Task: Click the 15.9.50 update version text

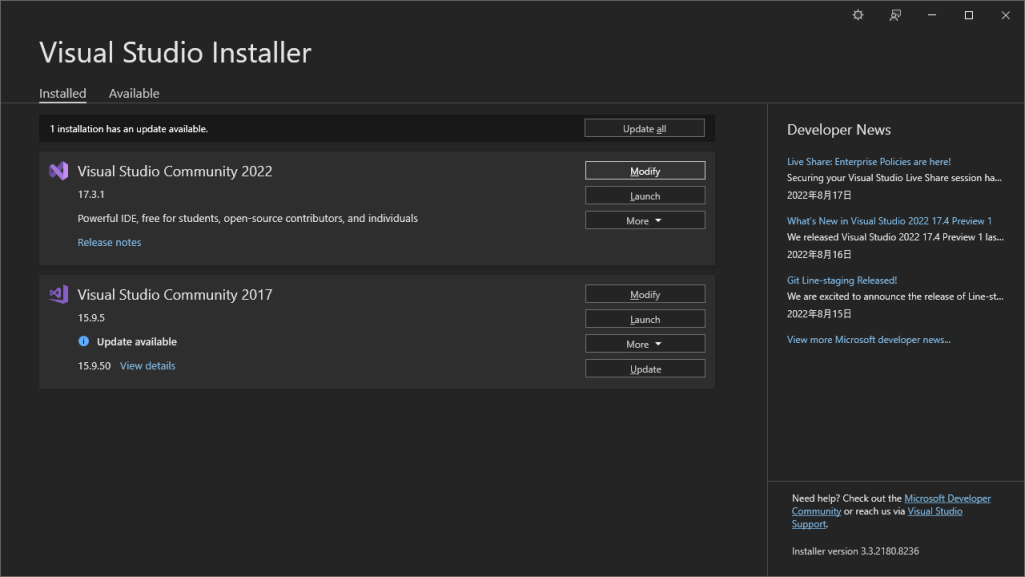Action: click(94, 366)
